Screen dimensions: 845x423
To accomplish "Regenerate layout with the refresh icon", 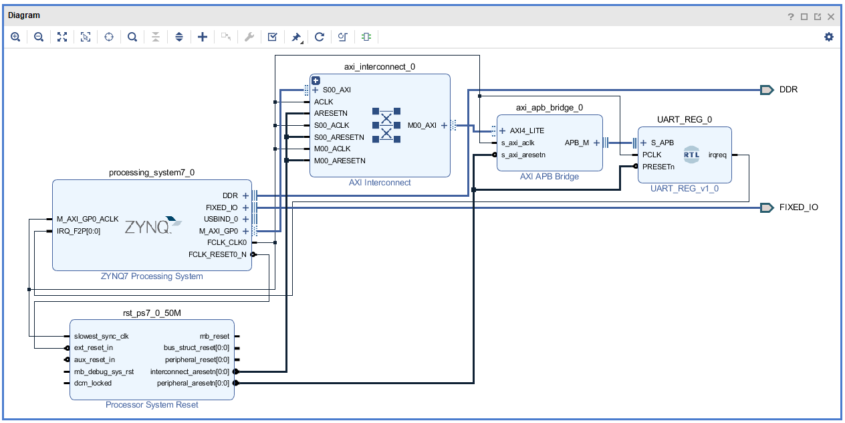I will tap(319, 37).
